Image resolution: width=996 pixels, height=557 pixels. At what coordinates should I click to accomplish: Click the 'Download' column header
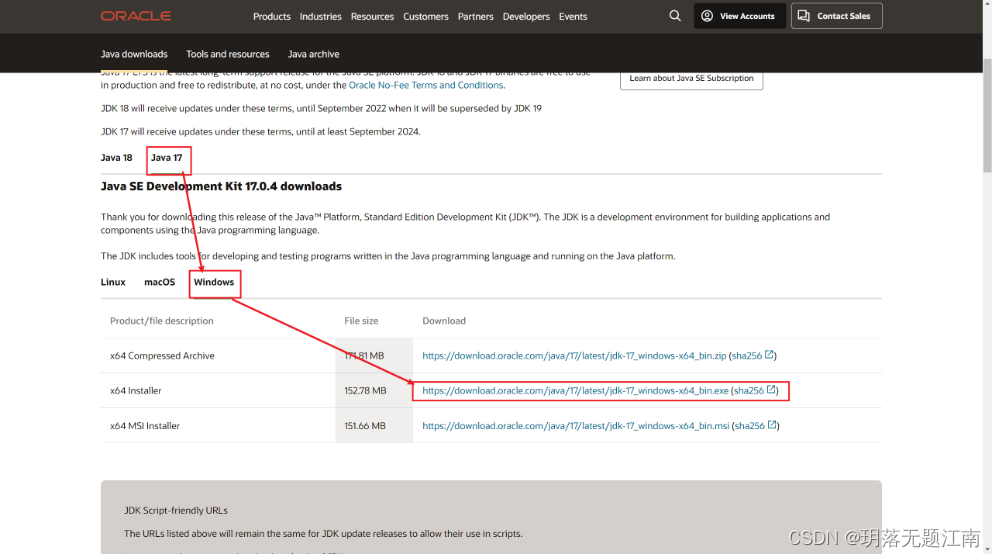tap(444, 321)
